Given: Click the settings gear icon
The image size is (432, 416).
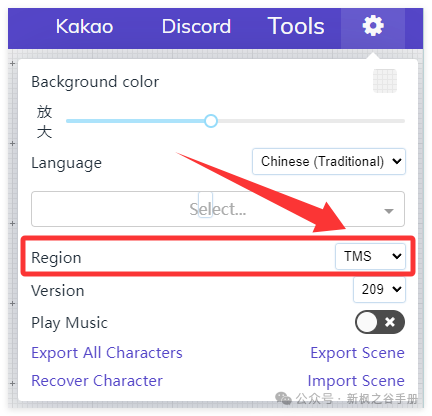Looking at the screenshot, I should point(373,26).
